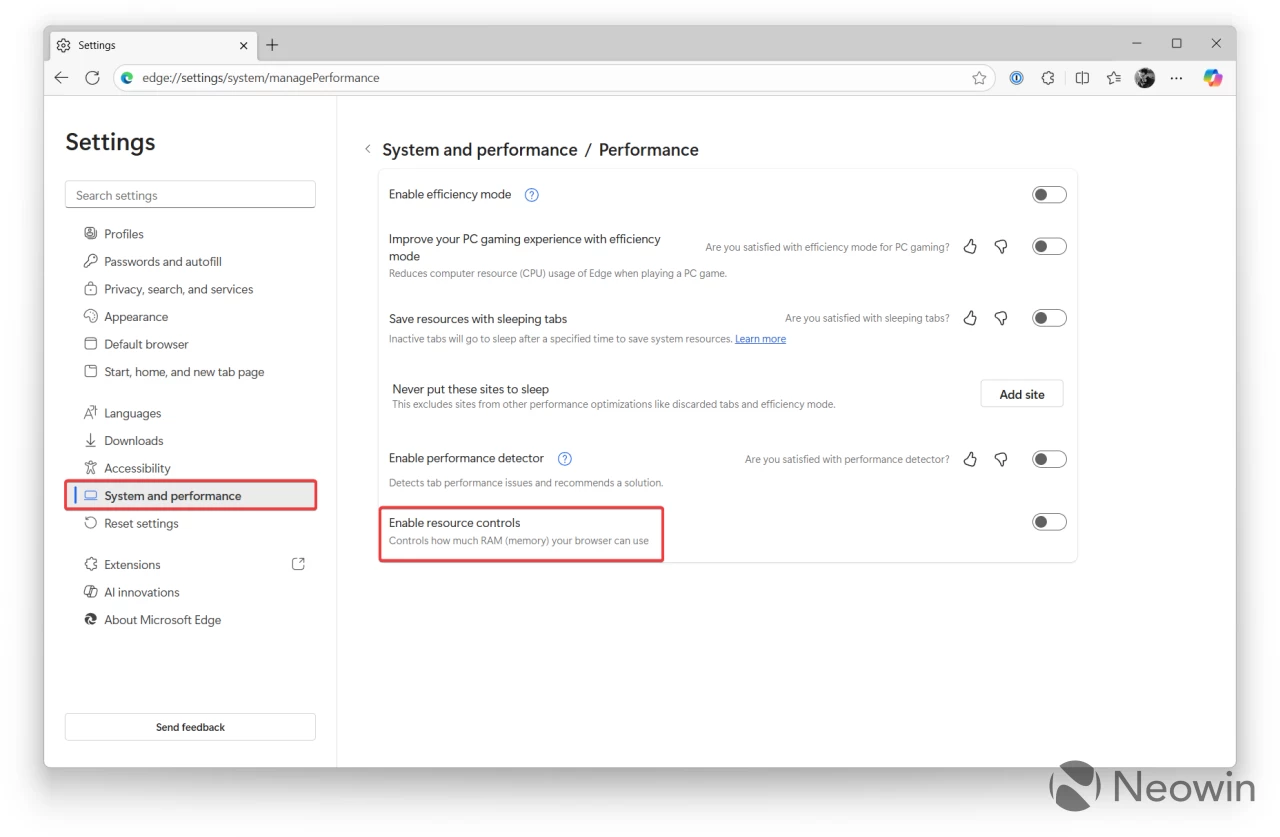
Task: Collapse back from Performance settings page
Action: 367,148
